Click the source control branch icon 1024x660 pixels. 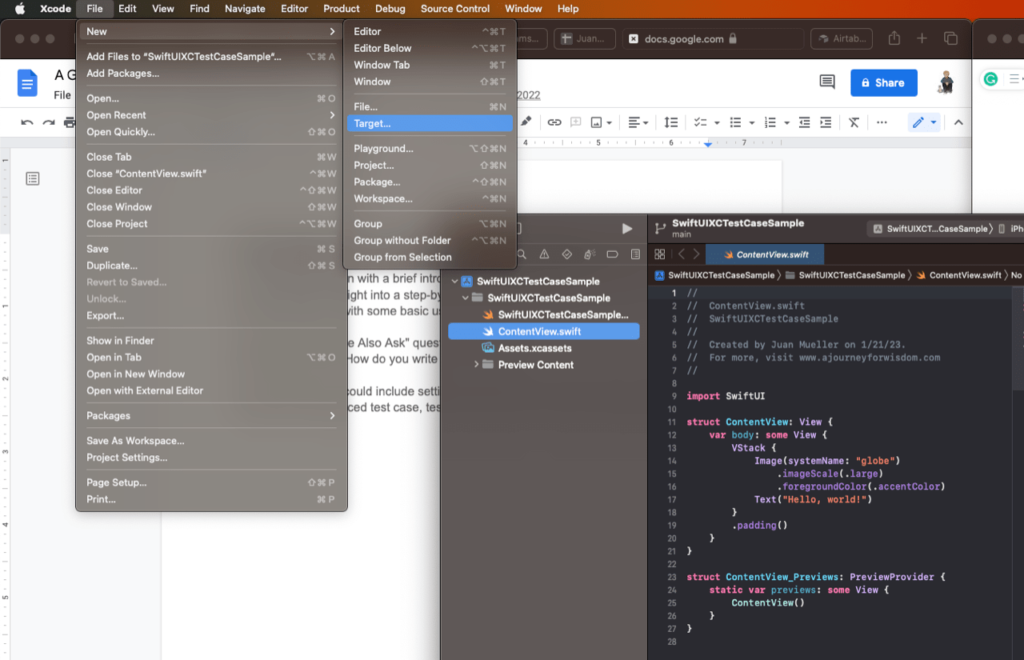point(660,228)
